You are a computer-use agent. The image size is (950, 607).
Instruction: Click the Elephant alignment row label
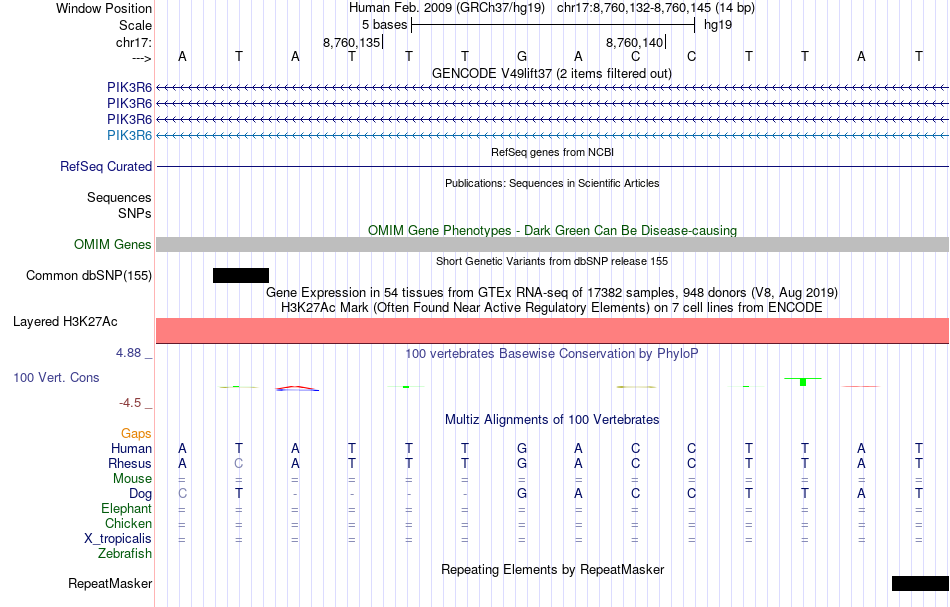pyautogui.click(x=126, y=509)
